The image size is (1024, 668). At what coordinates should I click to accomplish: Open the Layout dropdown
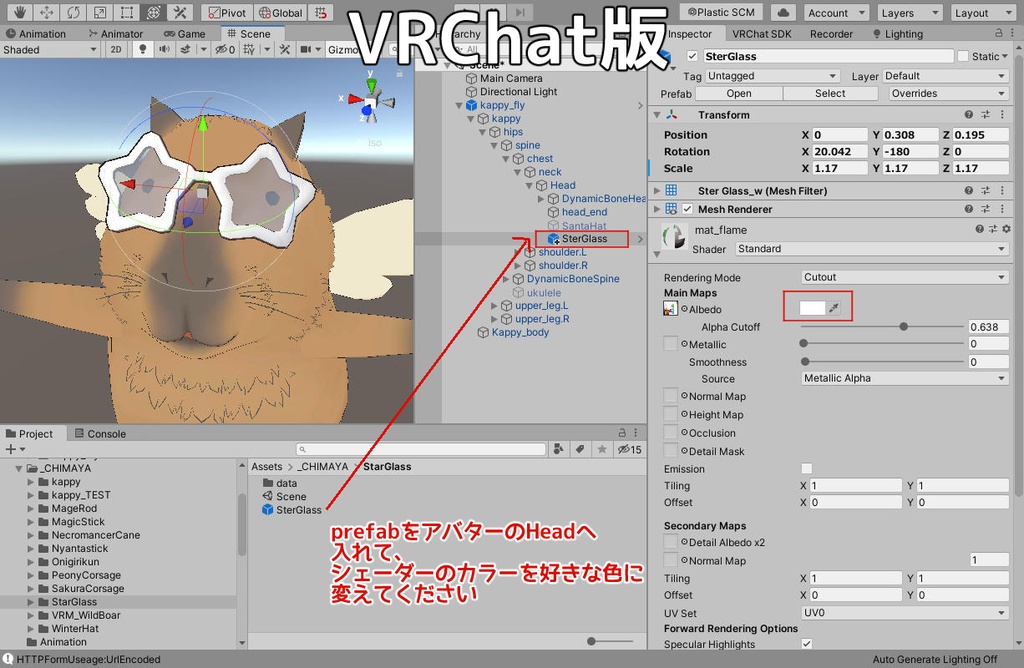pyautogui.click(x=982, y=12)
